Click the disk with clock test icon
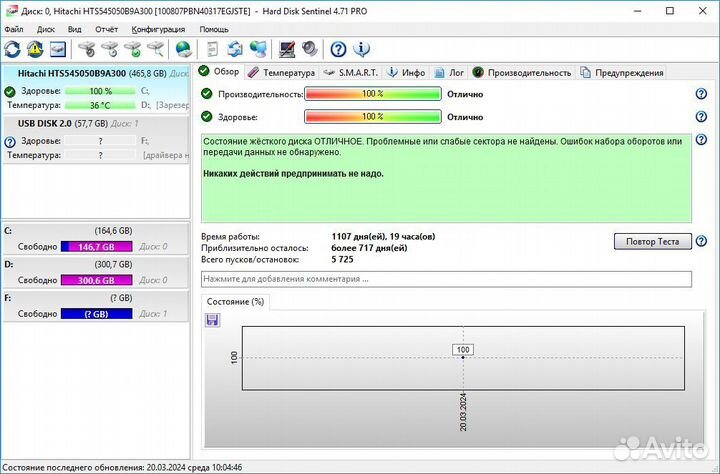Viewport: 720px width, 474px height. [110, 49]
